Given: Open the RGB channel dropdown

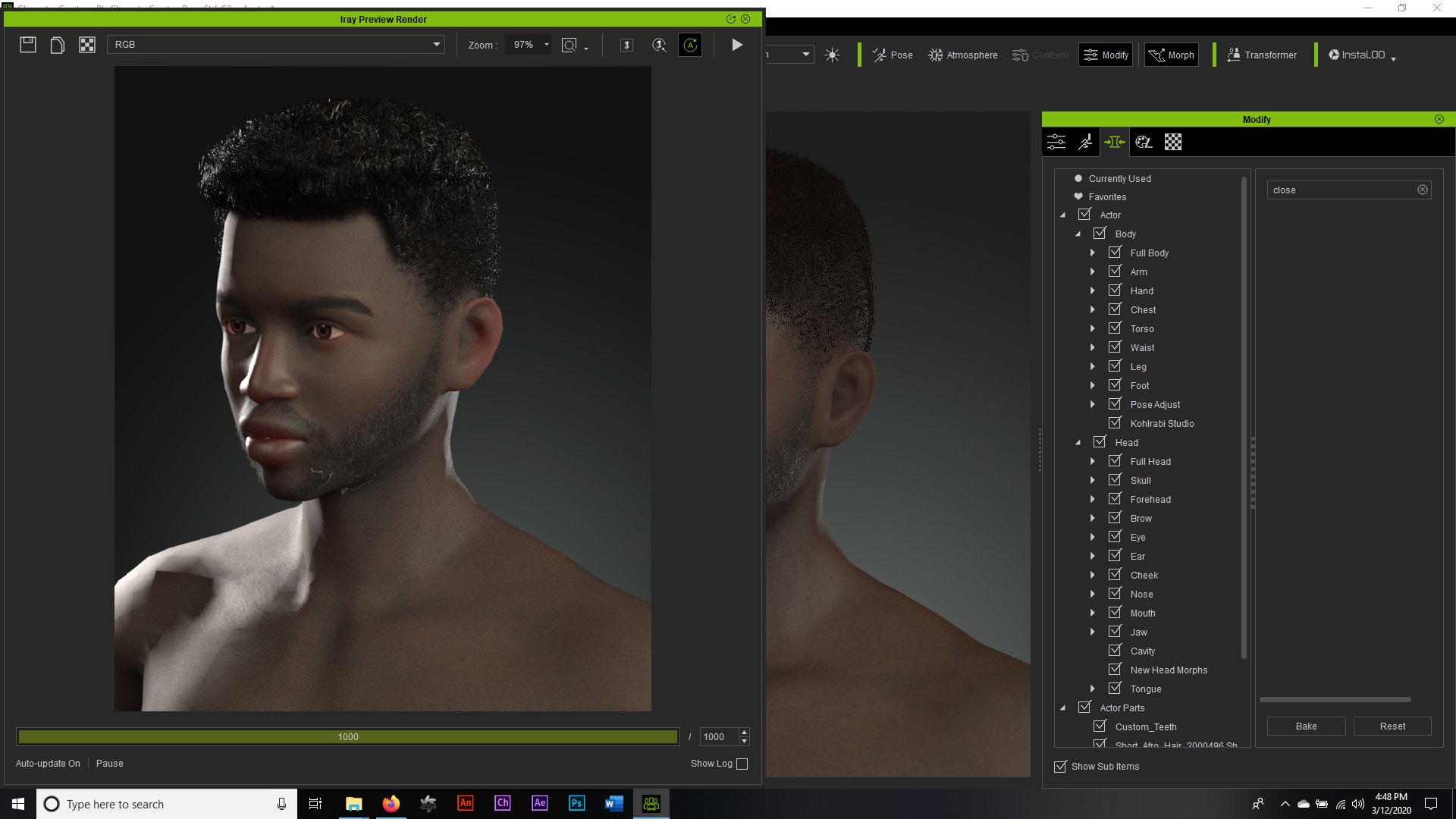Looking at the screenshot, I should click(276, 45).
